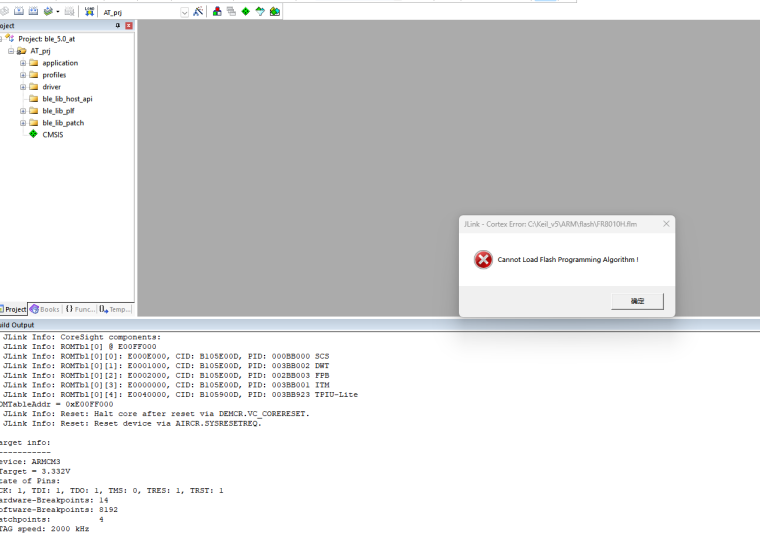This screenshot has width=760, height=533.
Task: Click the 'ARMCM3' device output line
Action: 30,462
